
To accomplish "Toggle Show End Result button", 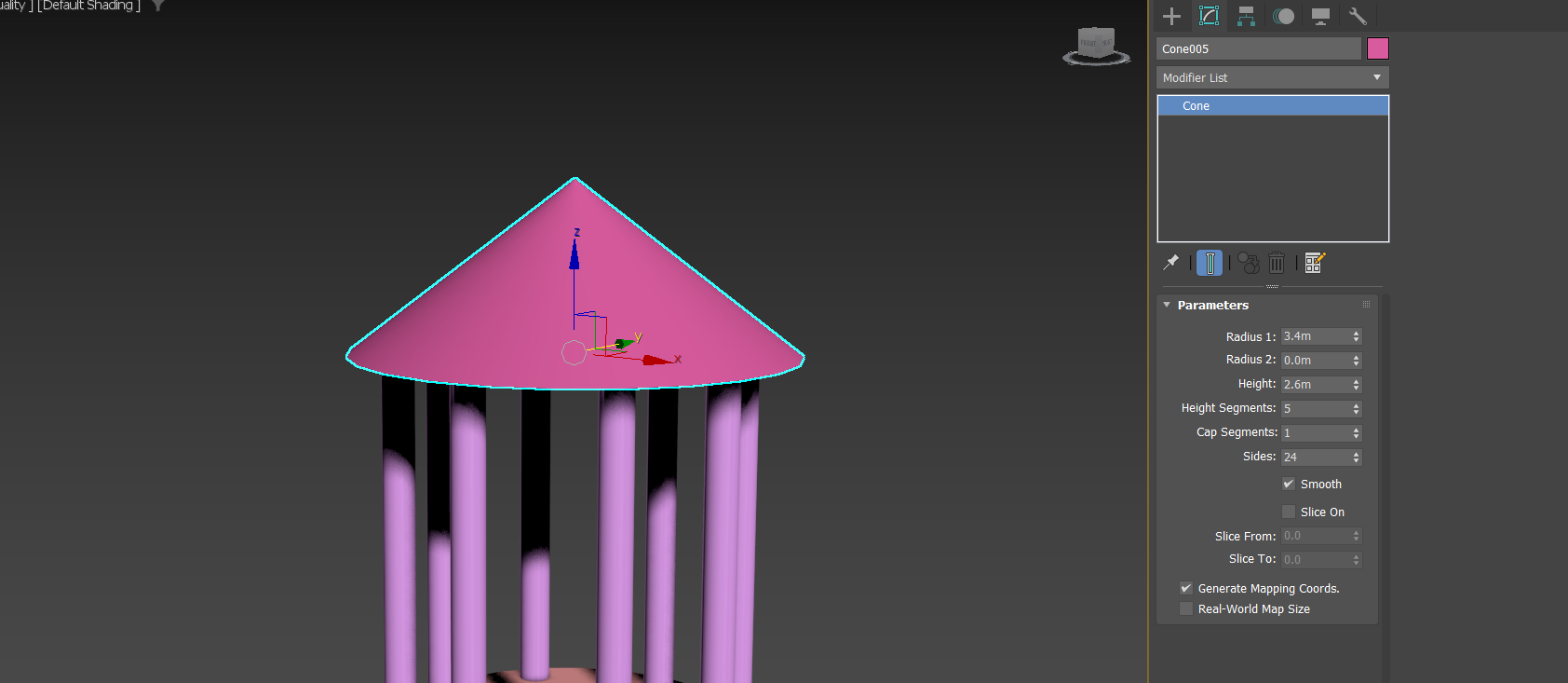I will click(1210, 263).
